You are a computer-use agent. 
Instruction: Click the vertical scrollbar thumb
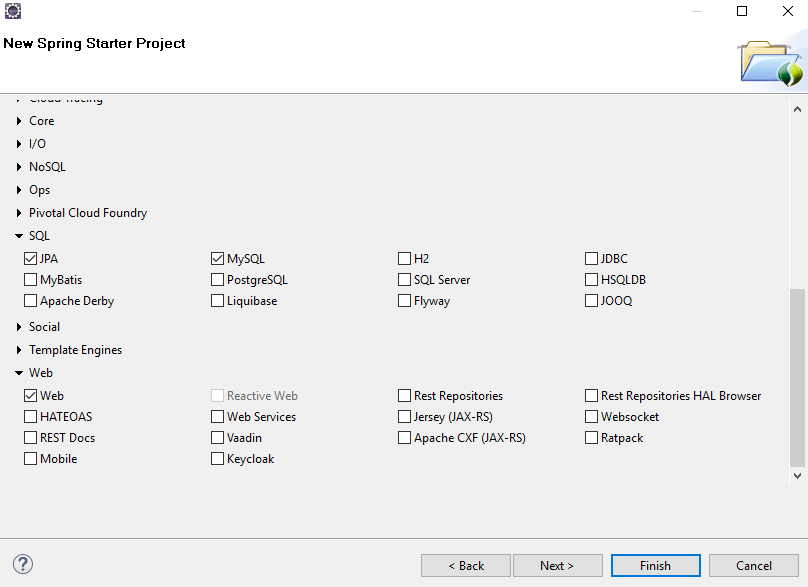pyautogui.click(x=797, y=378)
